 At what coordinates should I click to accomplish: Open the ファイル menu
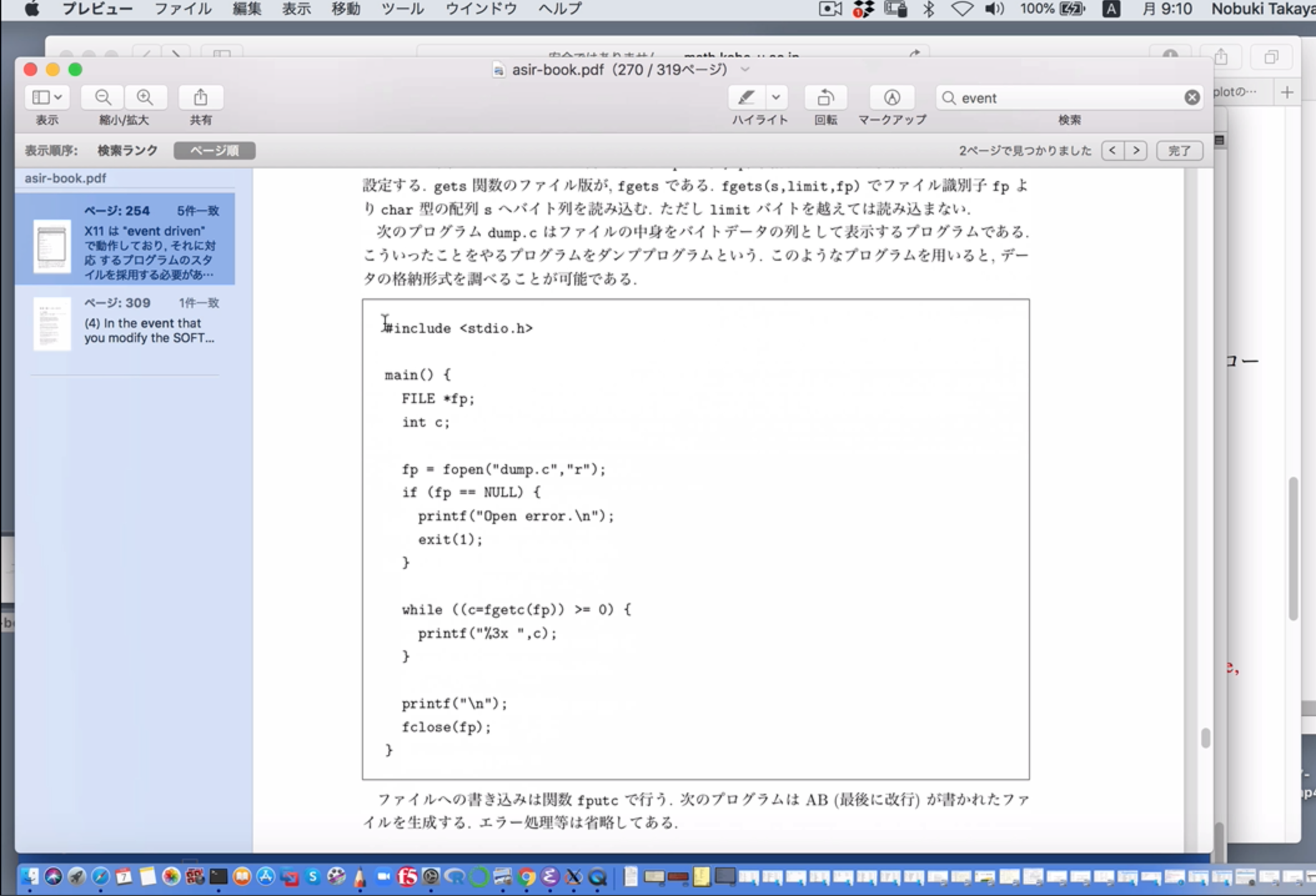pos(182,9)
